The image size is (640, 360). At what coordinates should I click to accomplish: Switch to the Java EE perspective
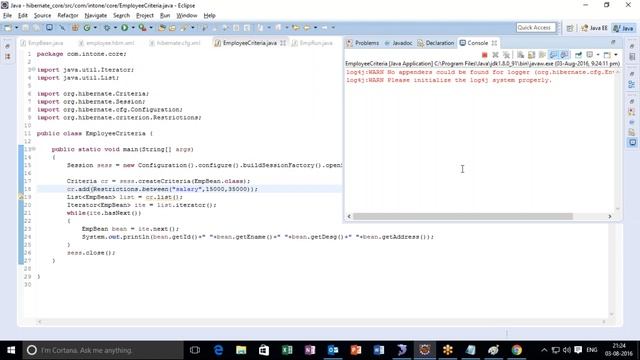[594, 28]
